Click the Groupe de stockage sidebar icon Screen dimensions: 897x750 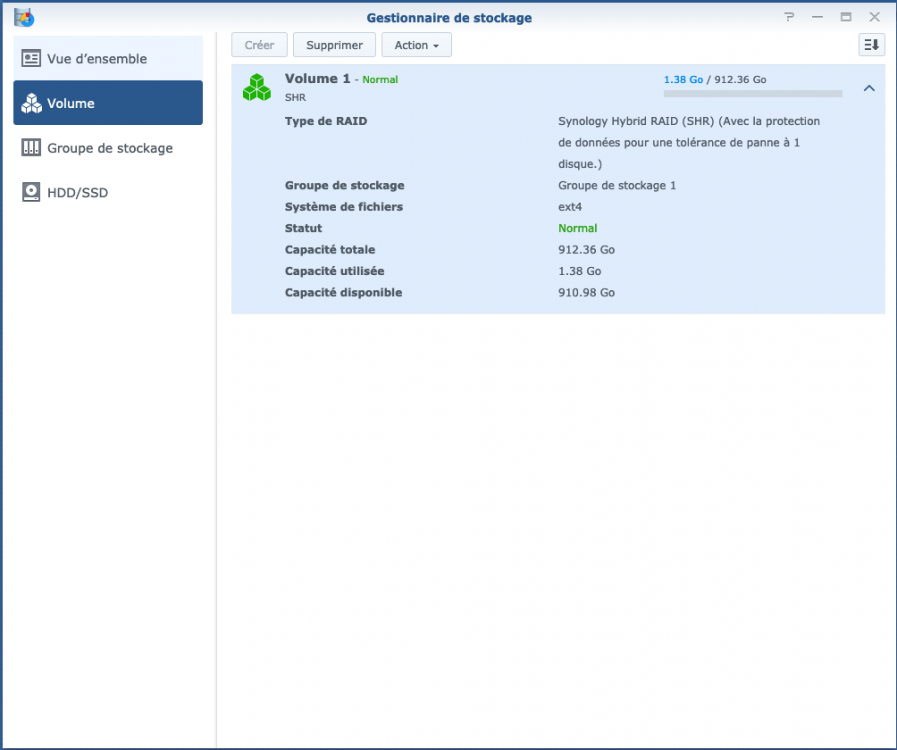pyautogui.click(x=31, y=148)
